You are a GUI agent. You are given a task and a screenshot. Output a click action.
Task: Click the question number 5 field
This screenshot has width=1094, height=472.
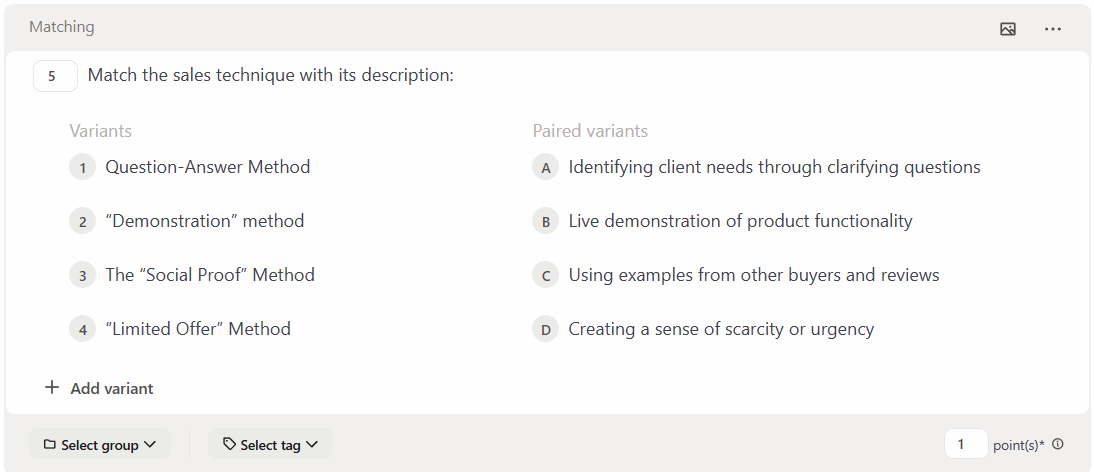(x=55, y=76)
